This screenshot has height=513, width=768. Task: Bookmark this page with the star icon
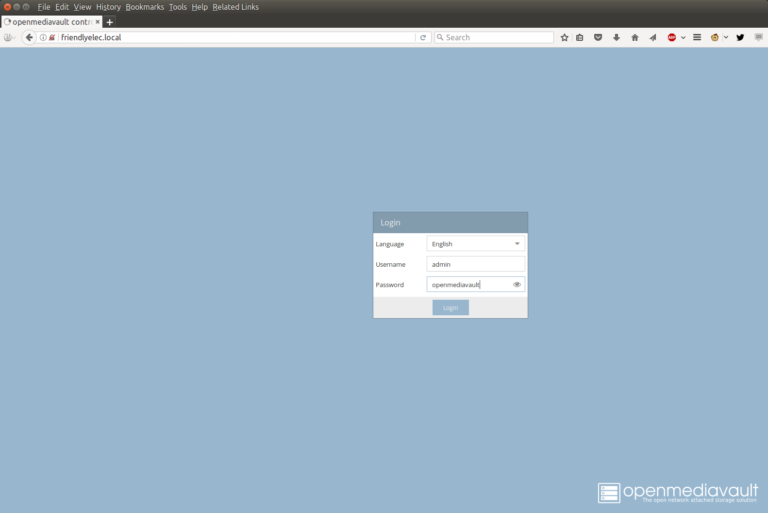(x=564, y=37)
